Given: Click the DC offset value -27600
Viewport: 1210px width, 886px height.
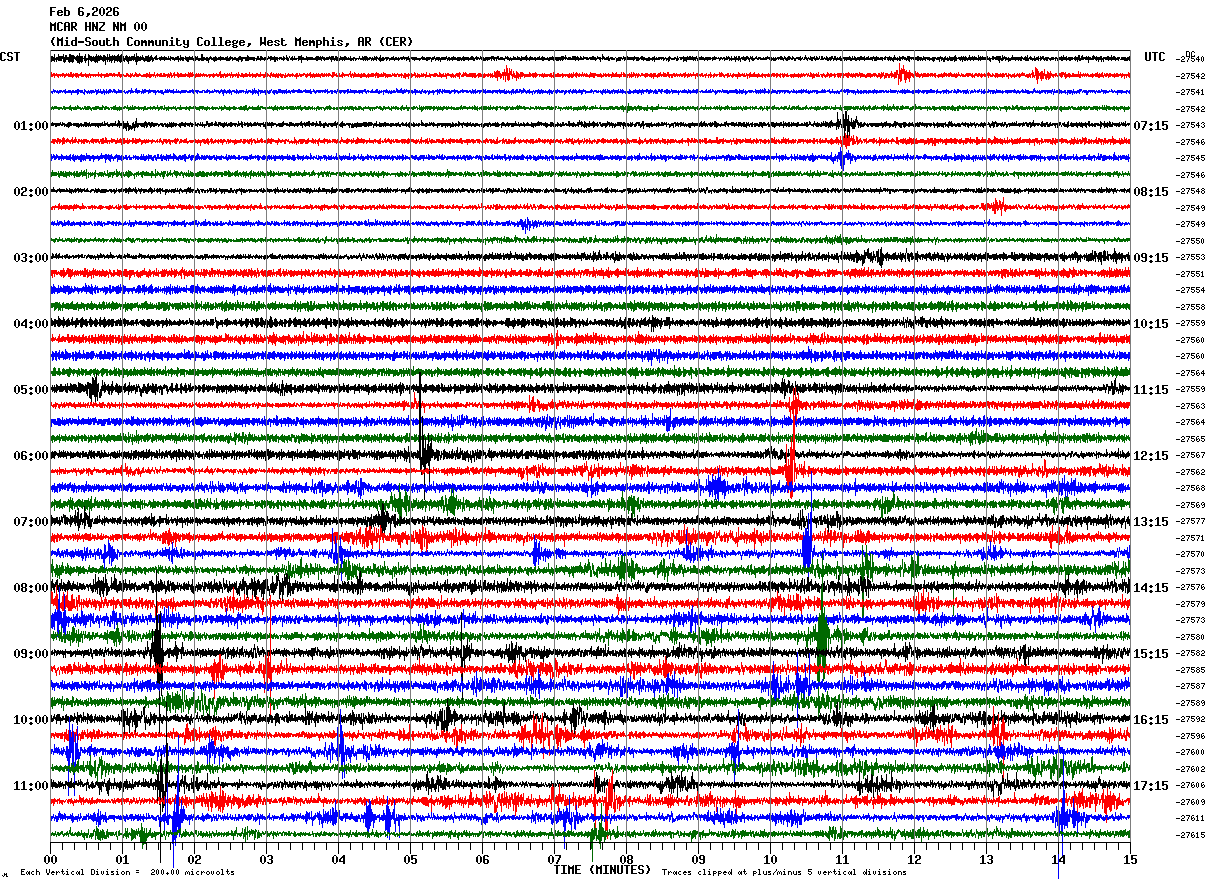Looking at the screenshot, I should (1191, 752).
